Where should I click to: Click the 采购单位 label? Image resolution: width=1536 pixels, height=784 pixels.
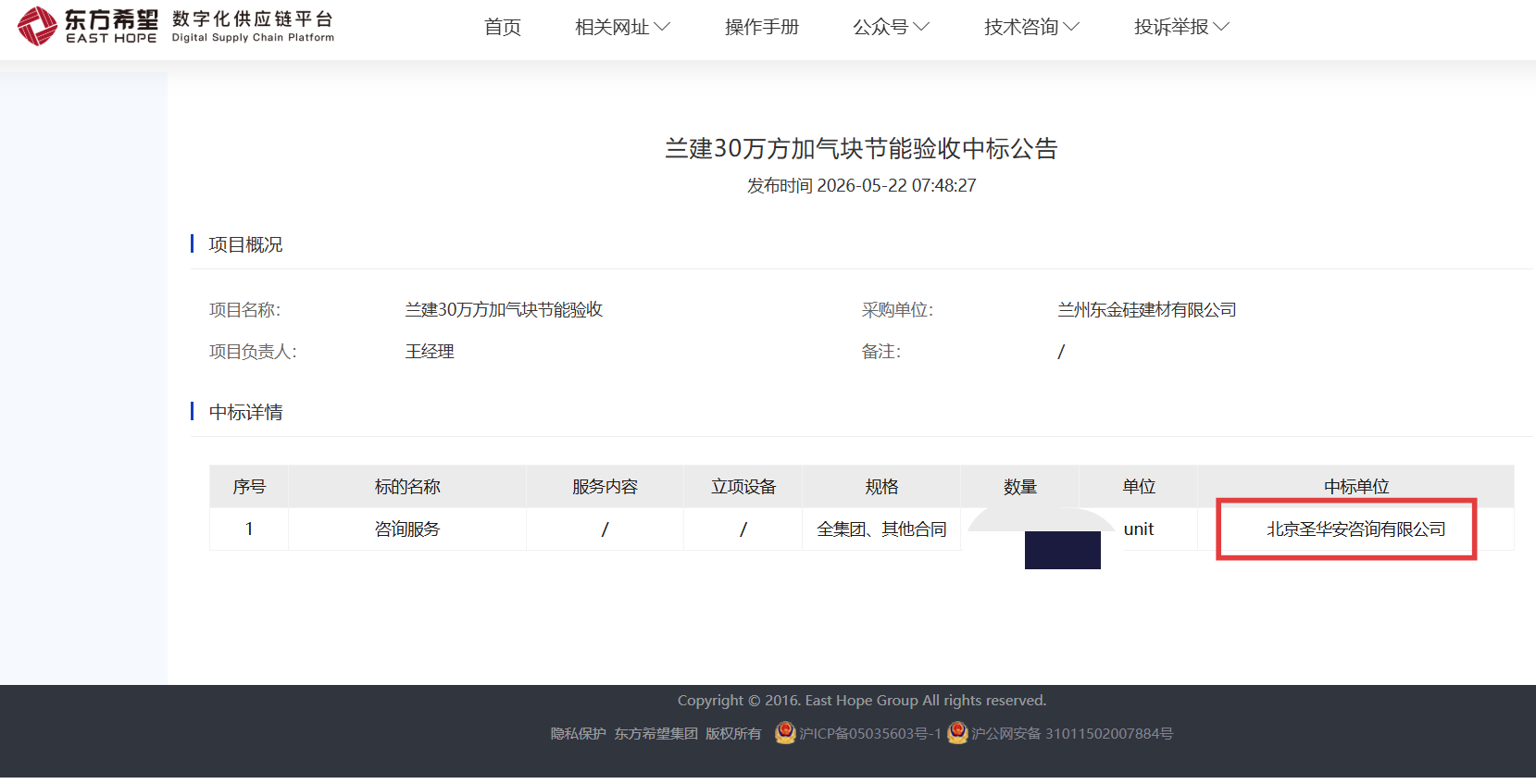tap(897, 310)
